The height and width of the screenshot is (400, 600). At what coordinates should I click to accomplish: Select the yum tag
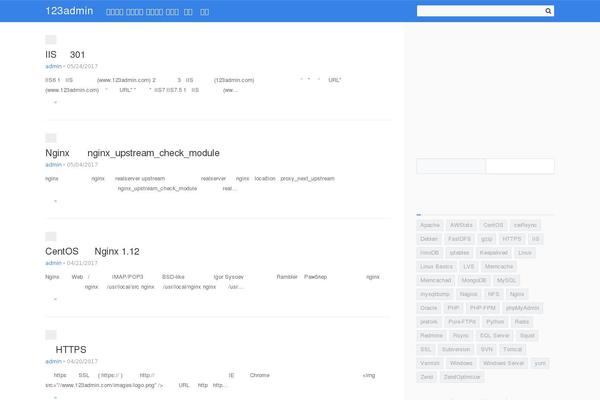[x=540, y=363]
